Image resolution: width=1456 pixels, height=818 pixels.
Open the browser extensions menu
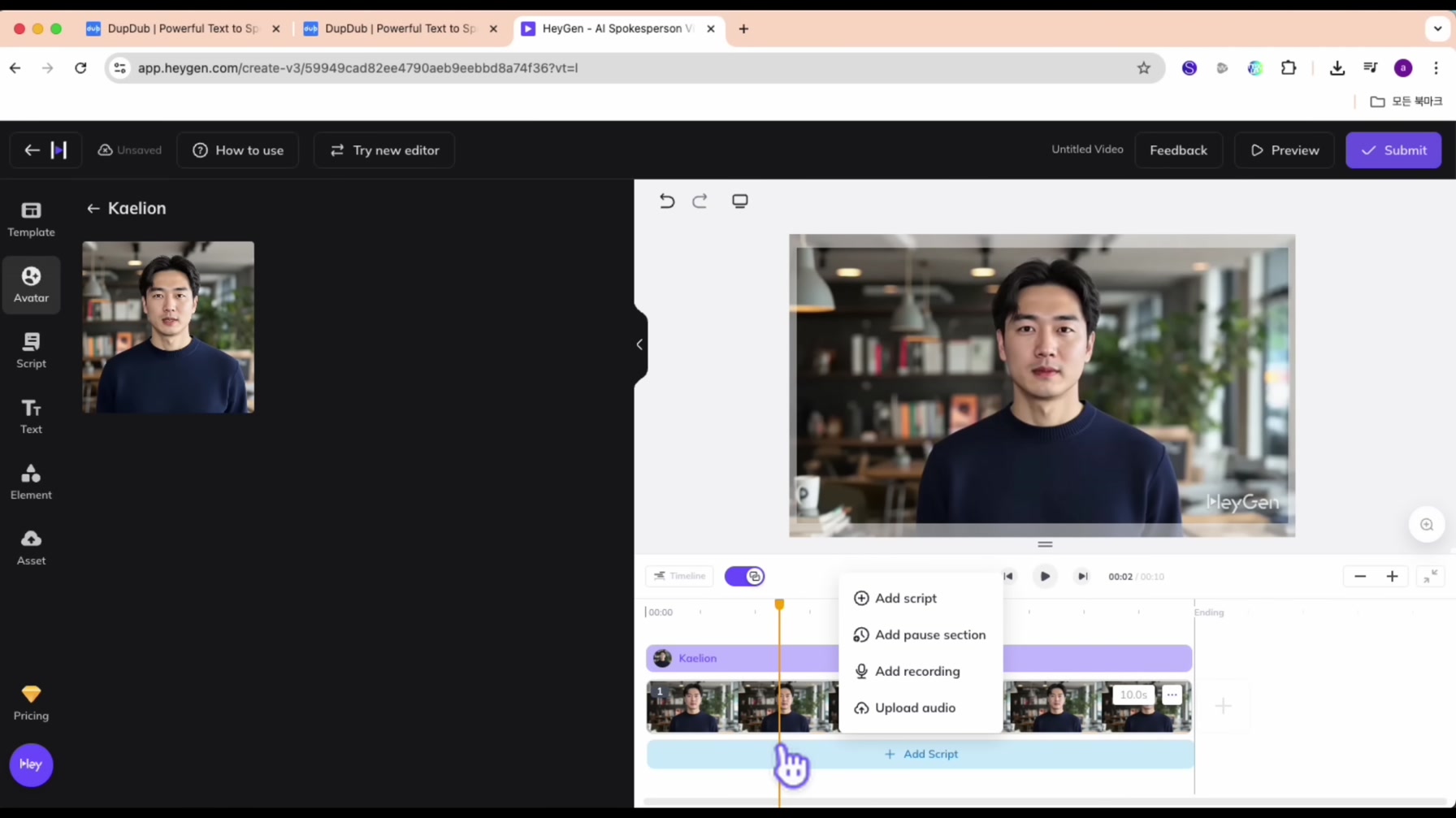coord(1289,68)
